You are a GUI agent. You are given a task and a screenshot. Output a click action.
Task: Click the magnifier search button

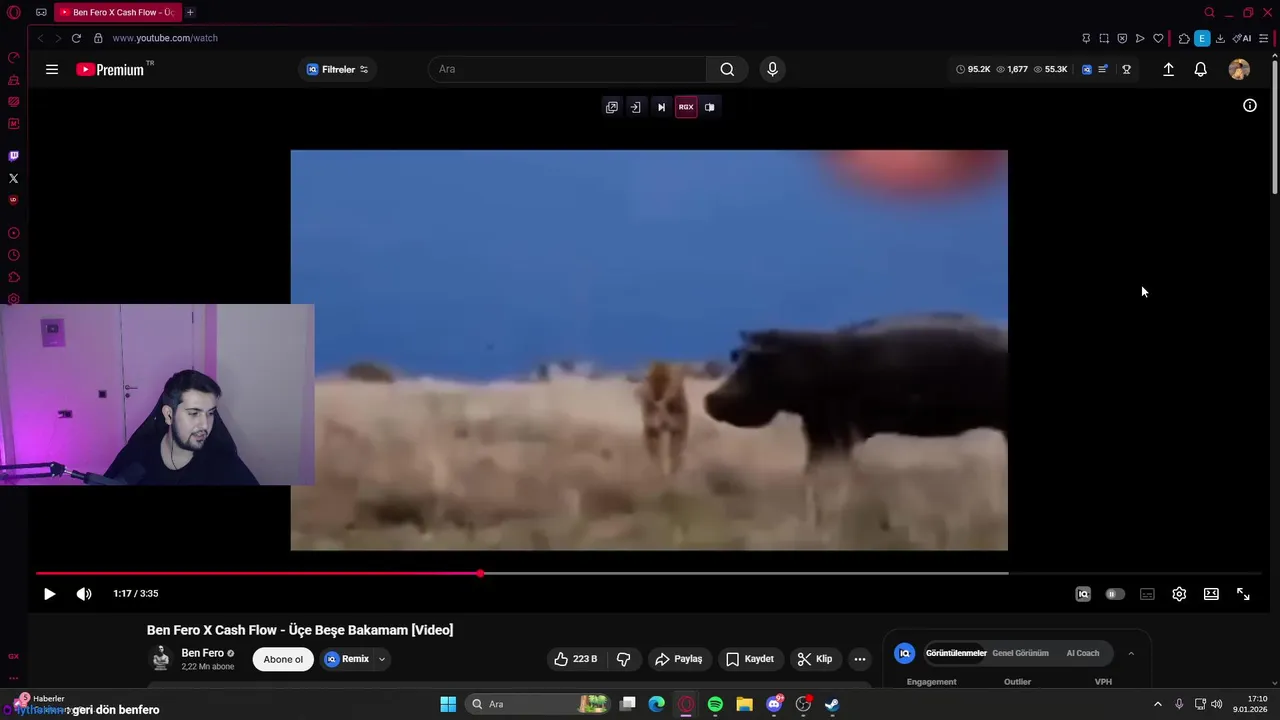point(727,69)
